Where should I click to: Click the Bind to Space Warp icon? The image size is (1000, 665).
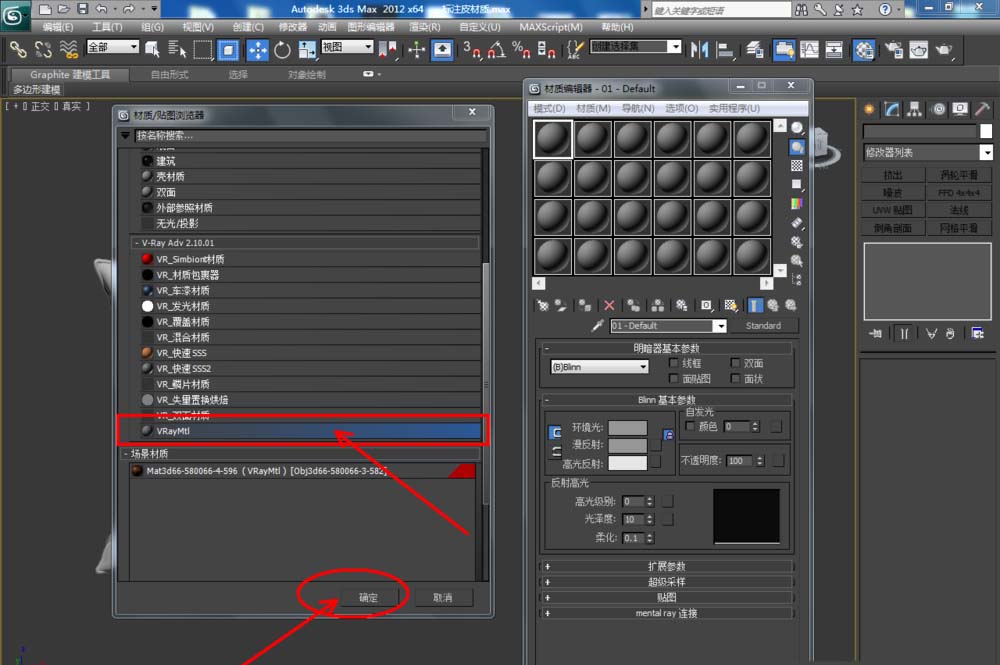point(68,50)
